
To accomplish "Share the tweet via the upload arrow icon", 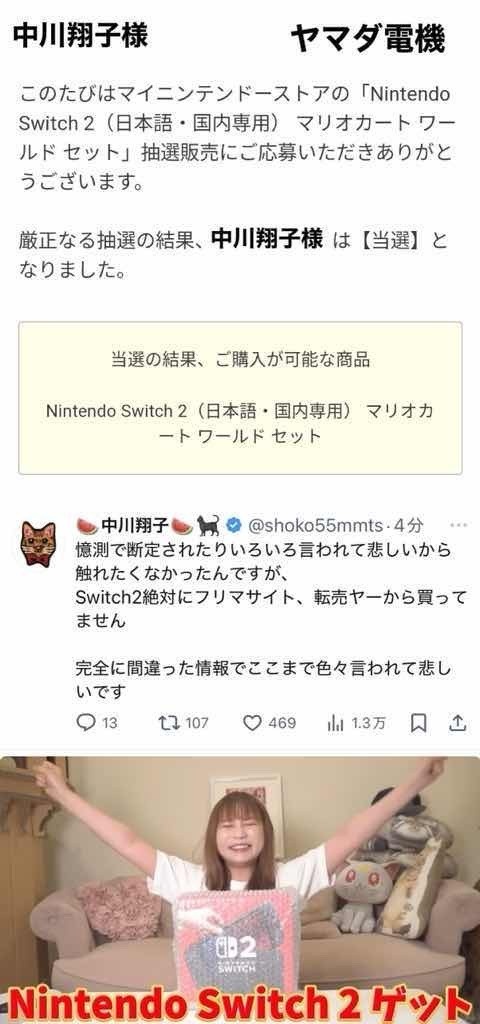I will point(458,722).
